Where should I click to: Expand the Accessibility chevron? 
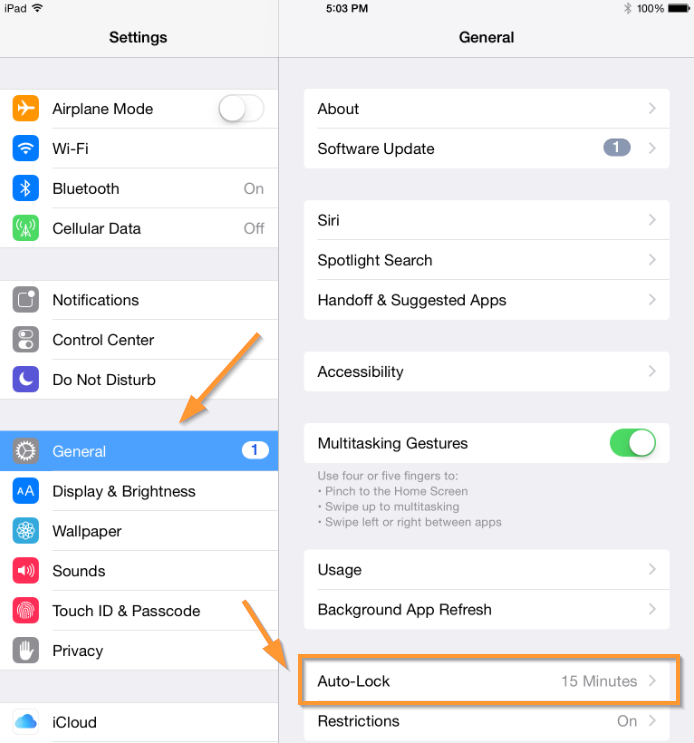652,371
